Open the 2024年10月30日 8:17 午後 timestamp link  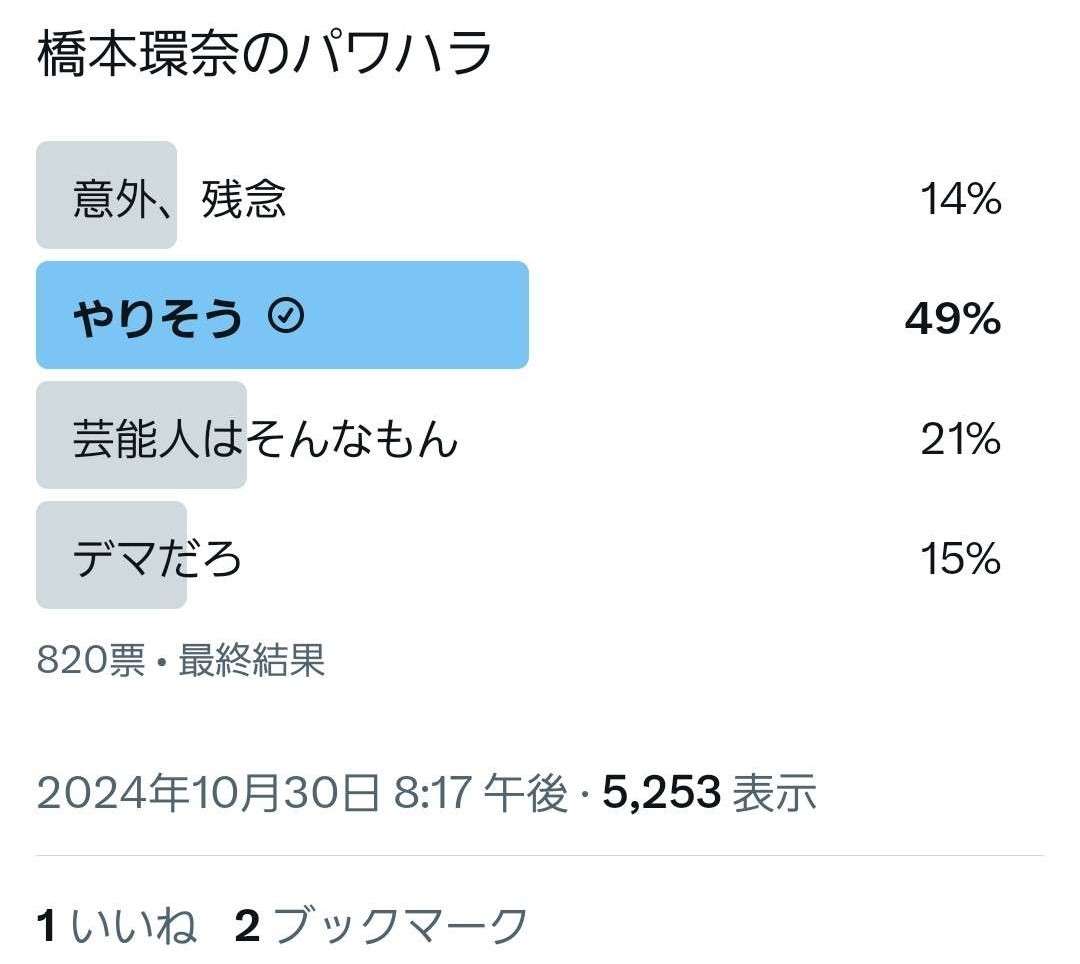tap(302, 793)
